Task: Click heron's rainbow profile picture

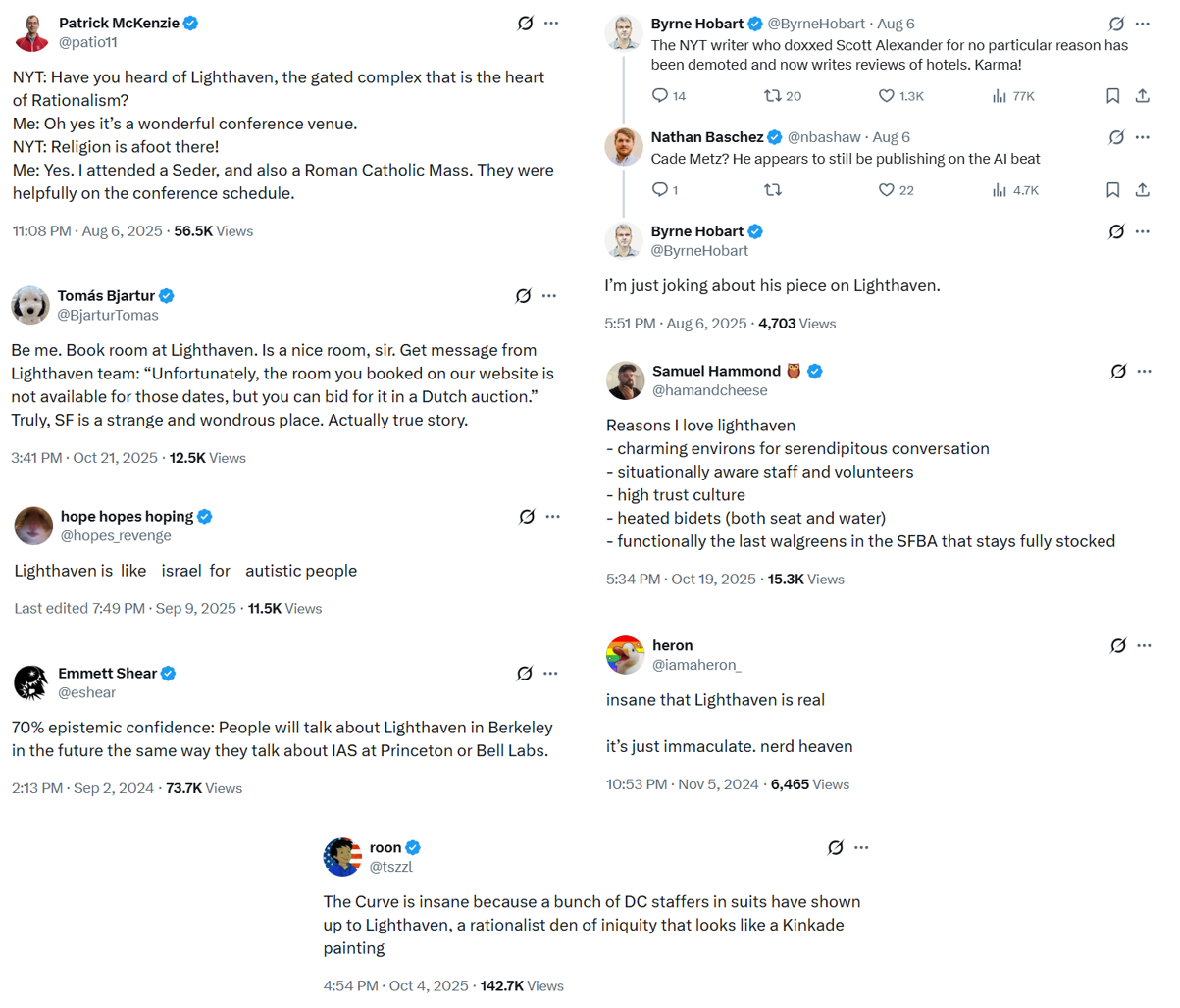Action: click(x=625, y=655)
